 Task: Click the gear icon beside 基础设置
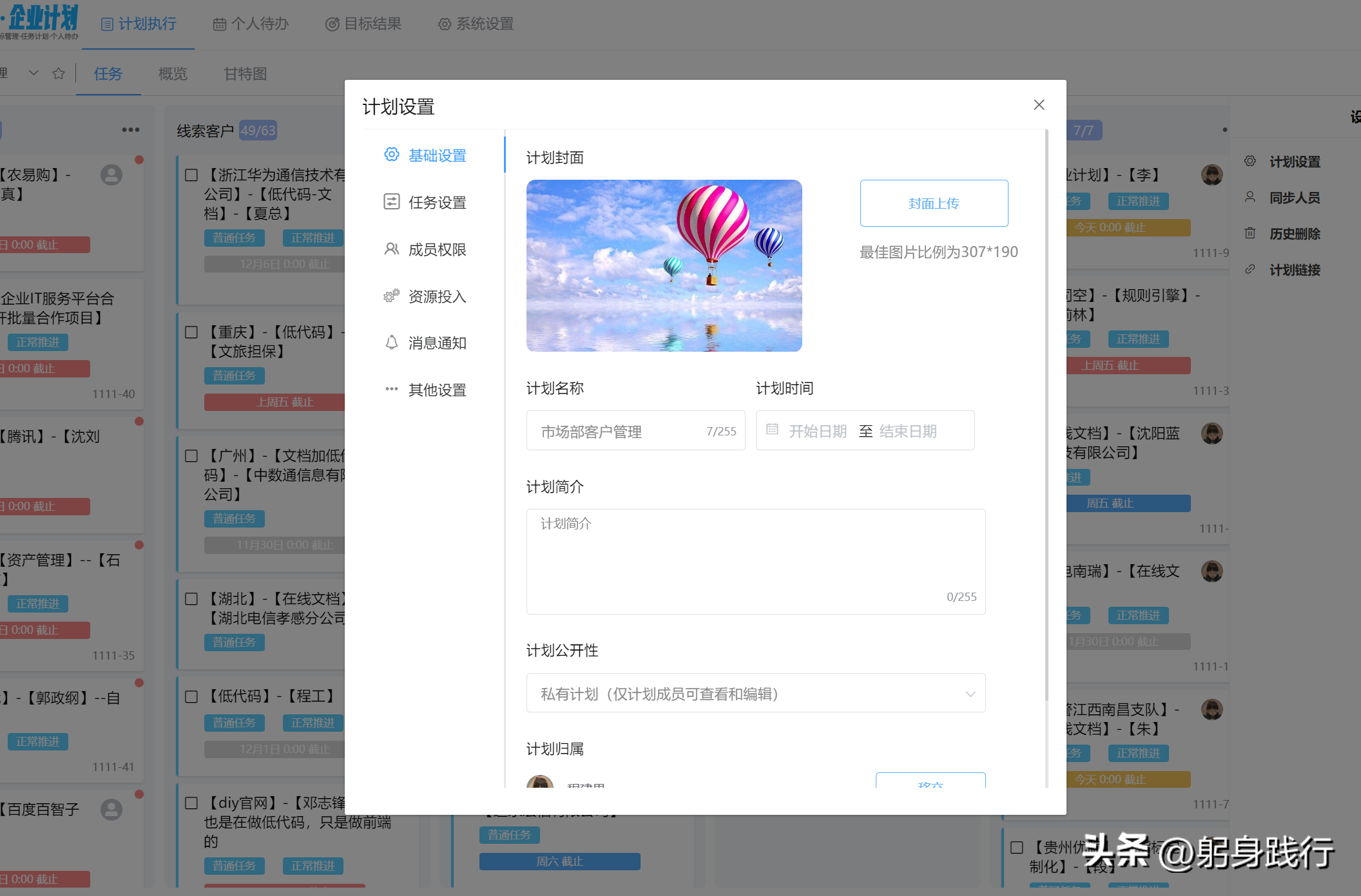coord(391,155)
